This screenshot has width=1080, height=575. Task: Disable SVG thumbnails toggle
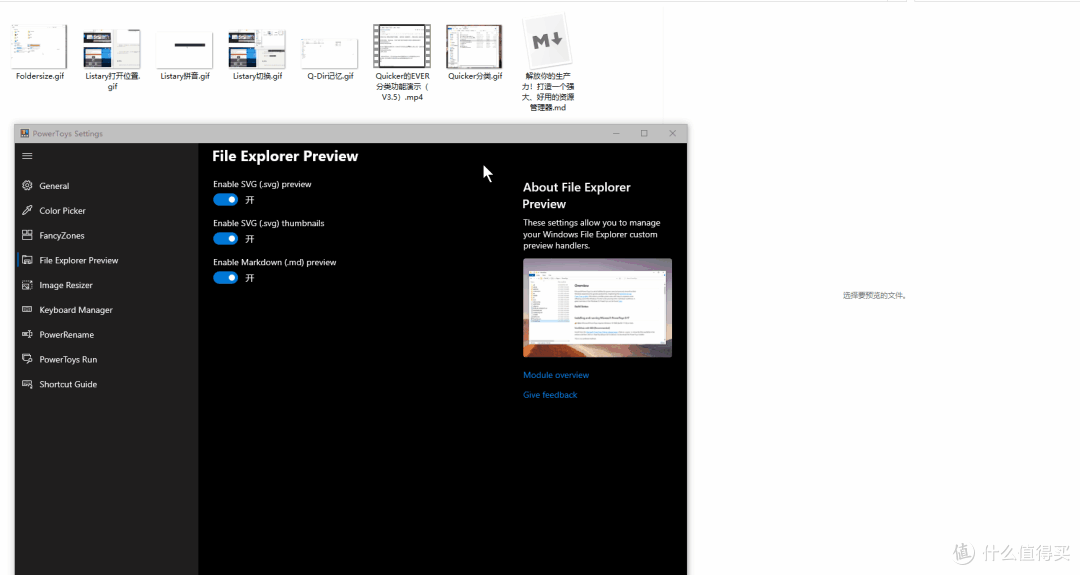225,238
